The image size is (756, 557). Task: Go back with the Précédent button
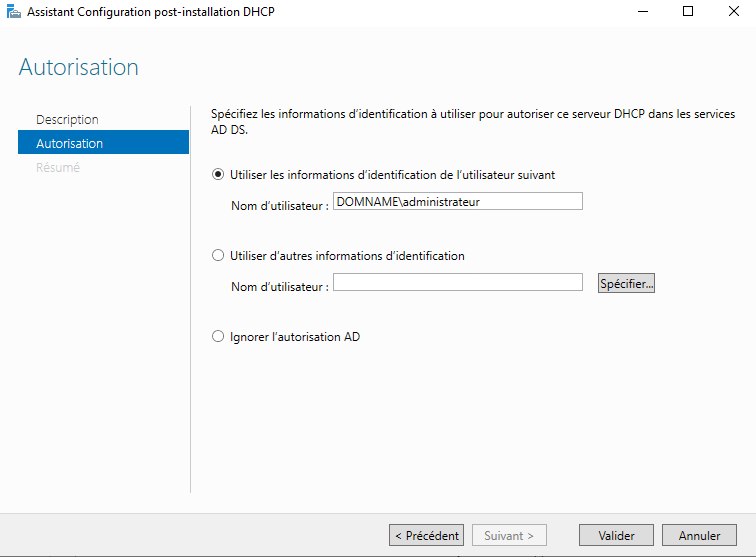(x=426, y=535)
